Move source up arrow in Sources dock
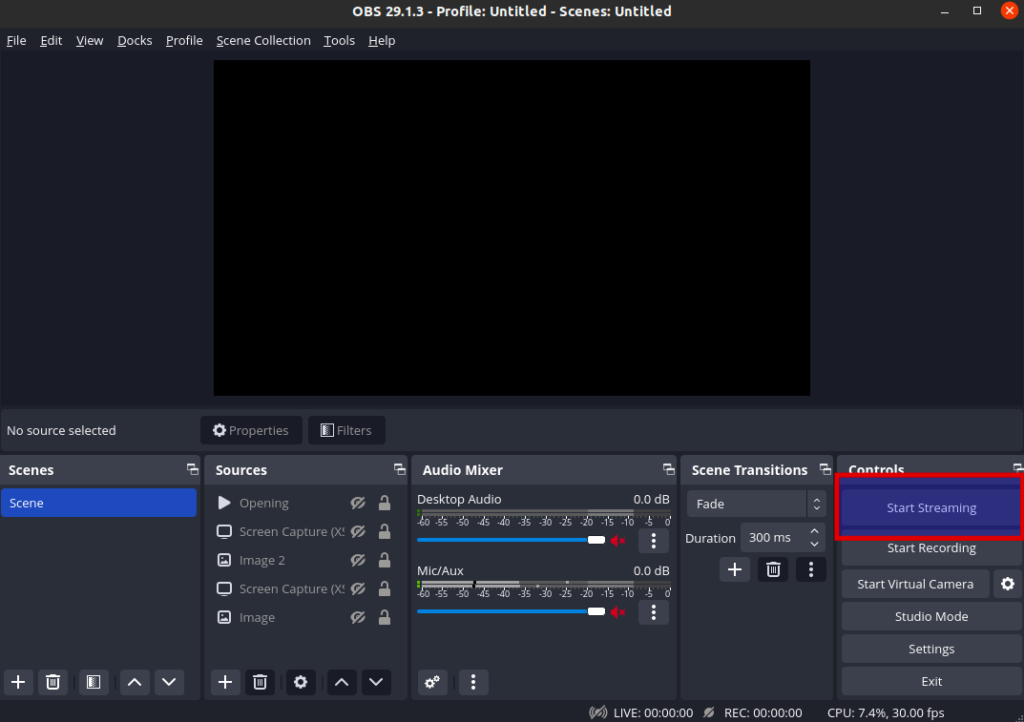1024x722 pixels. [x=342, y=682]
